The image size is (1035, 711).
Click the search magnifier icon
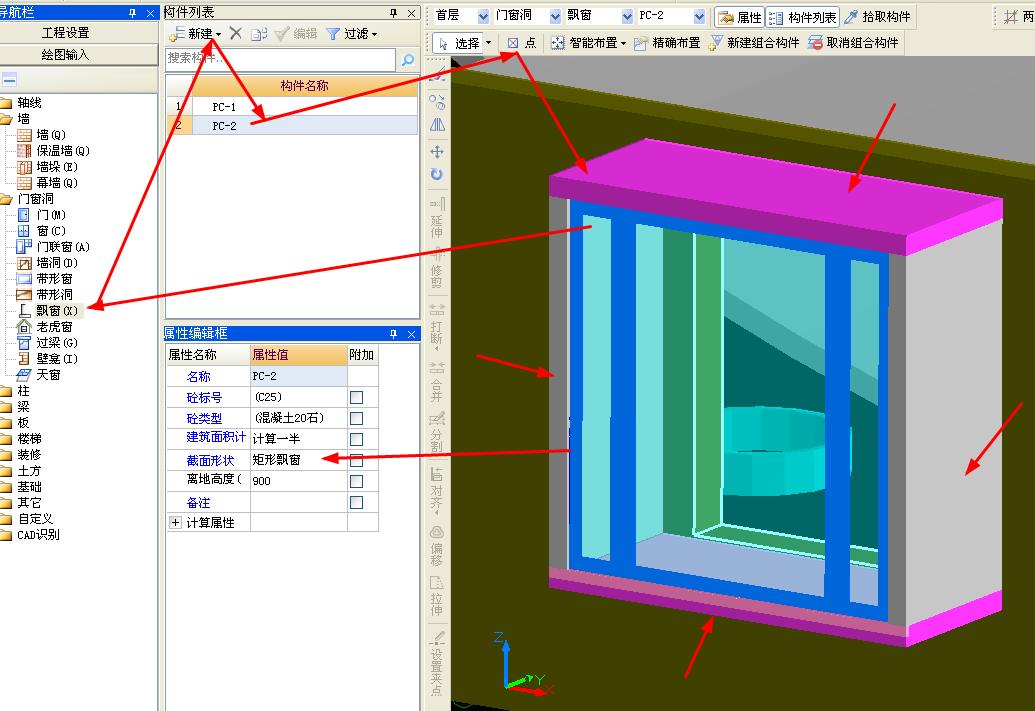(x=408, y=60)
